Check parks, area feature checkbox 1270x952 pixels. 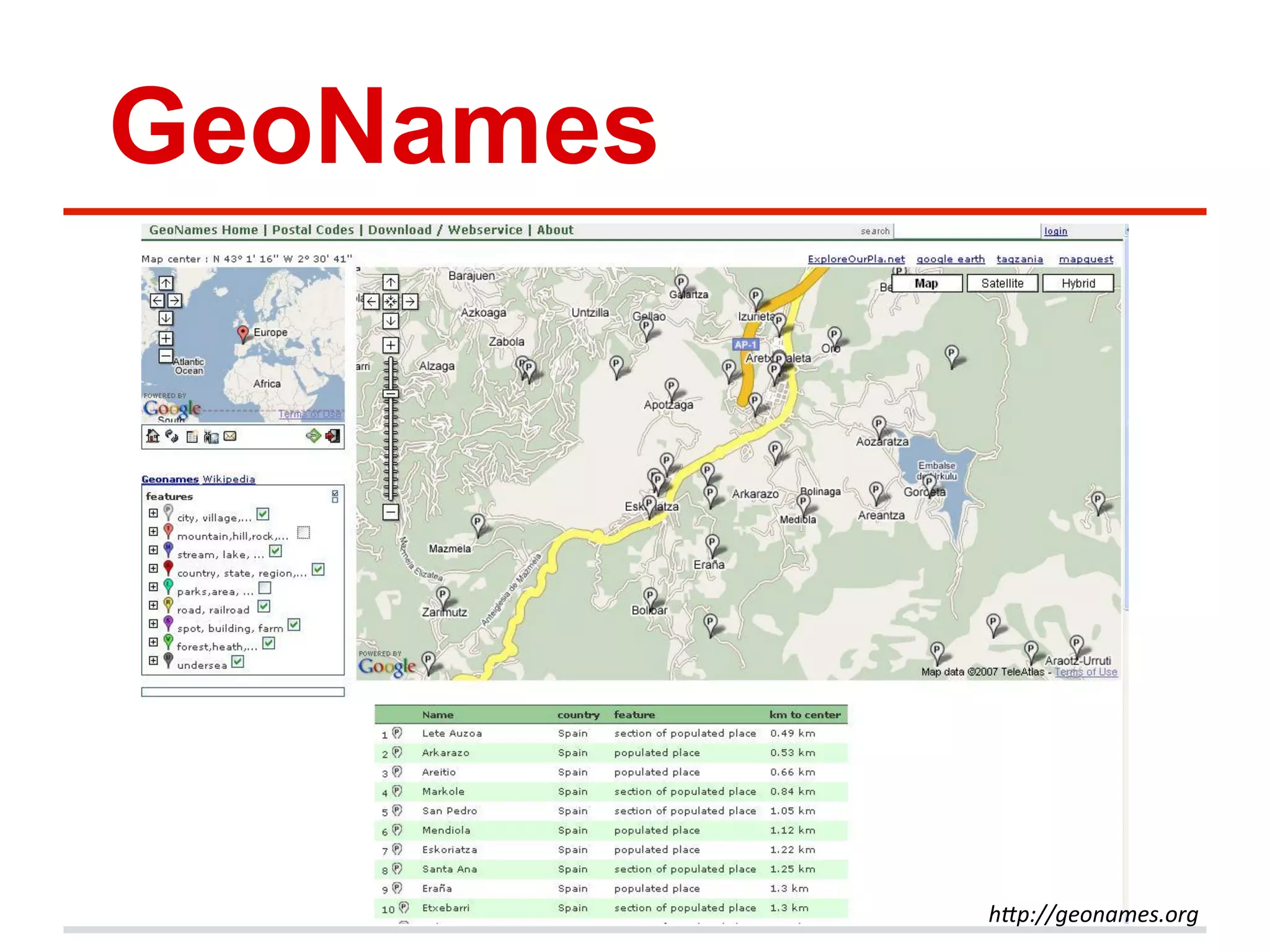coord(265,588)
